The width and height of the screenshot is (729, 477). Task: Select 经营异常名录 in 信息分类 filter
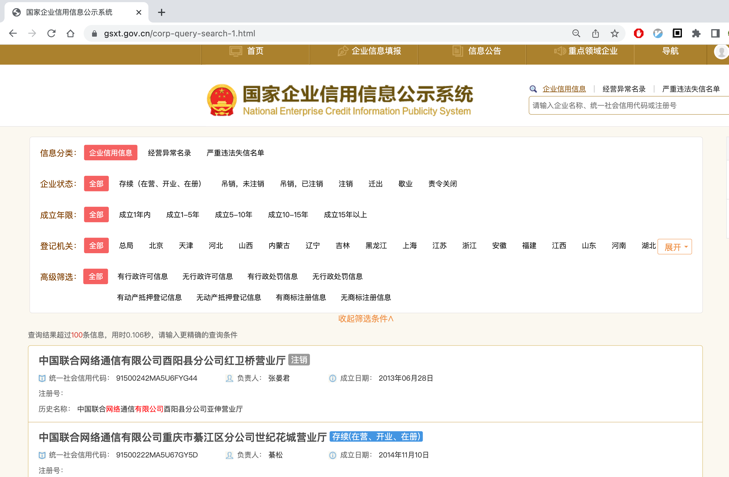[x=169, y=153]
